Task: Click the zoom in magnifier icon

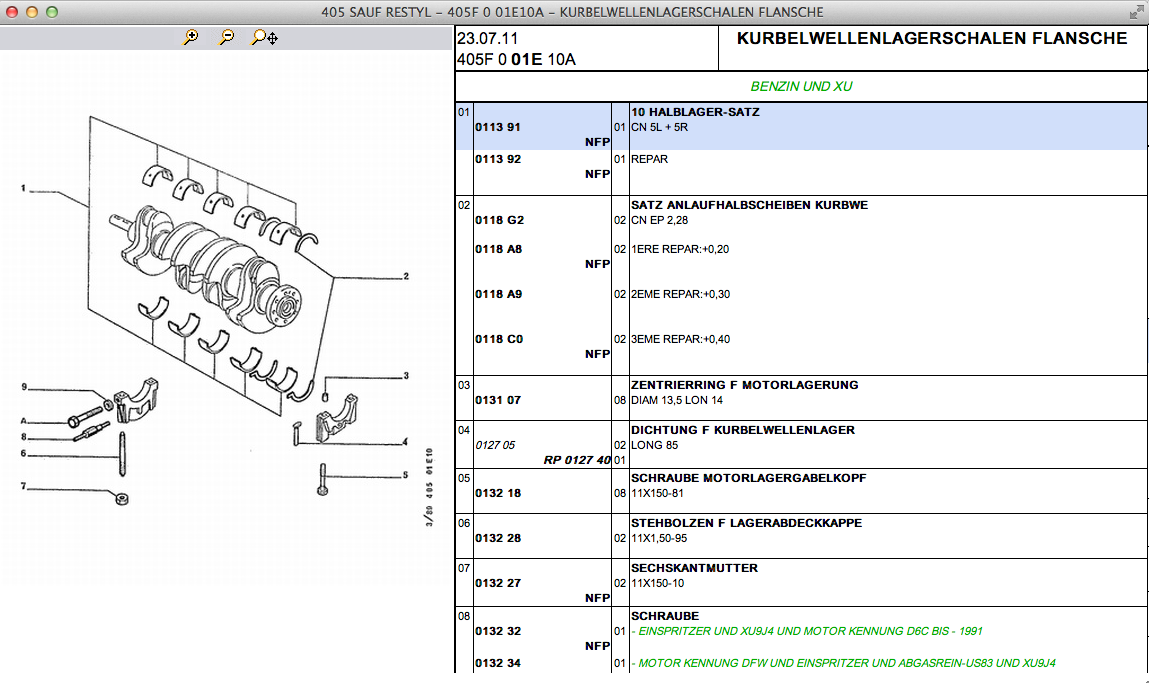Action: coord(191,38)
